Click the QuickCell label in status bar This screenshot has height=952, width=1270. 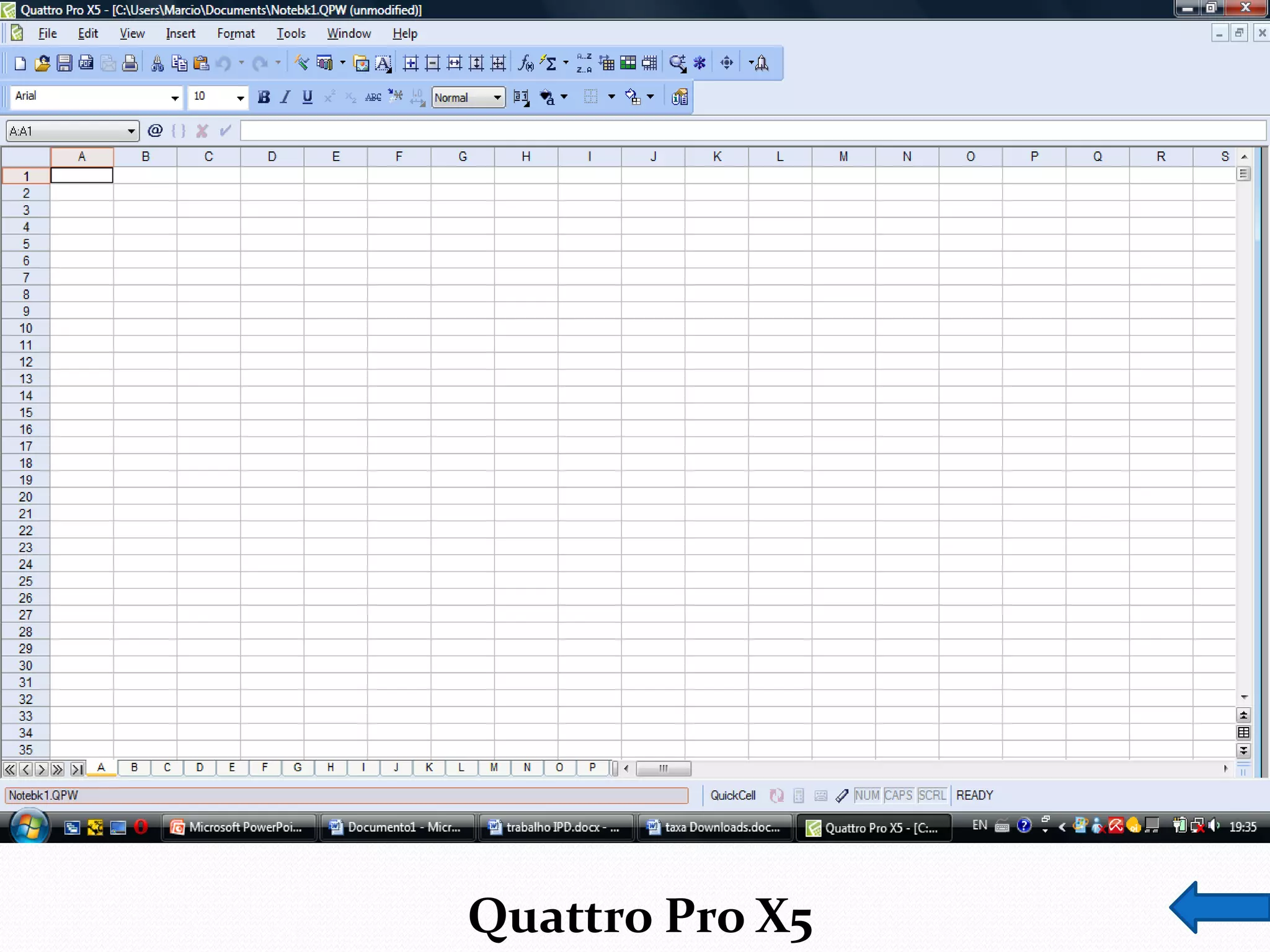[733, 795]
